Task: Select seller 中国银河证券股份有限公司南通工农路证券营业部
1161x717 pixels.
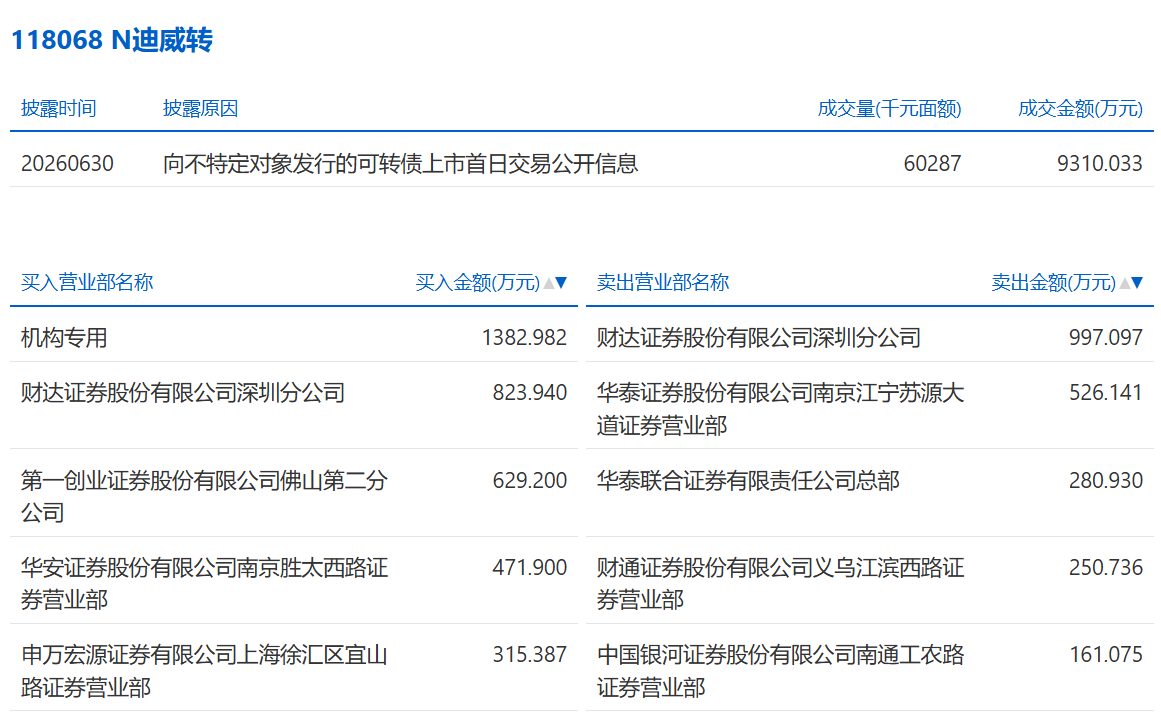Action: pos(780,671)
